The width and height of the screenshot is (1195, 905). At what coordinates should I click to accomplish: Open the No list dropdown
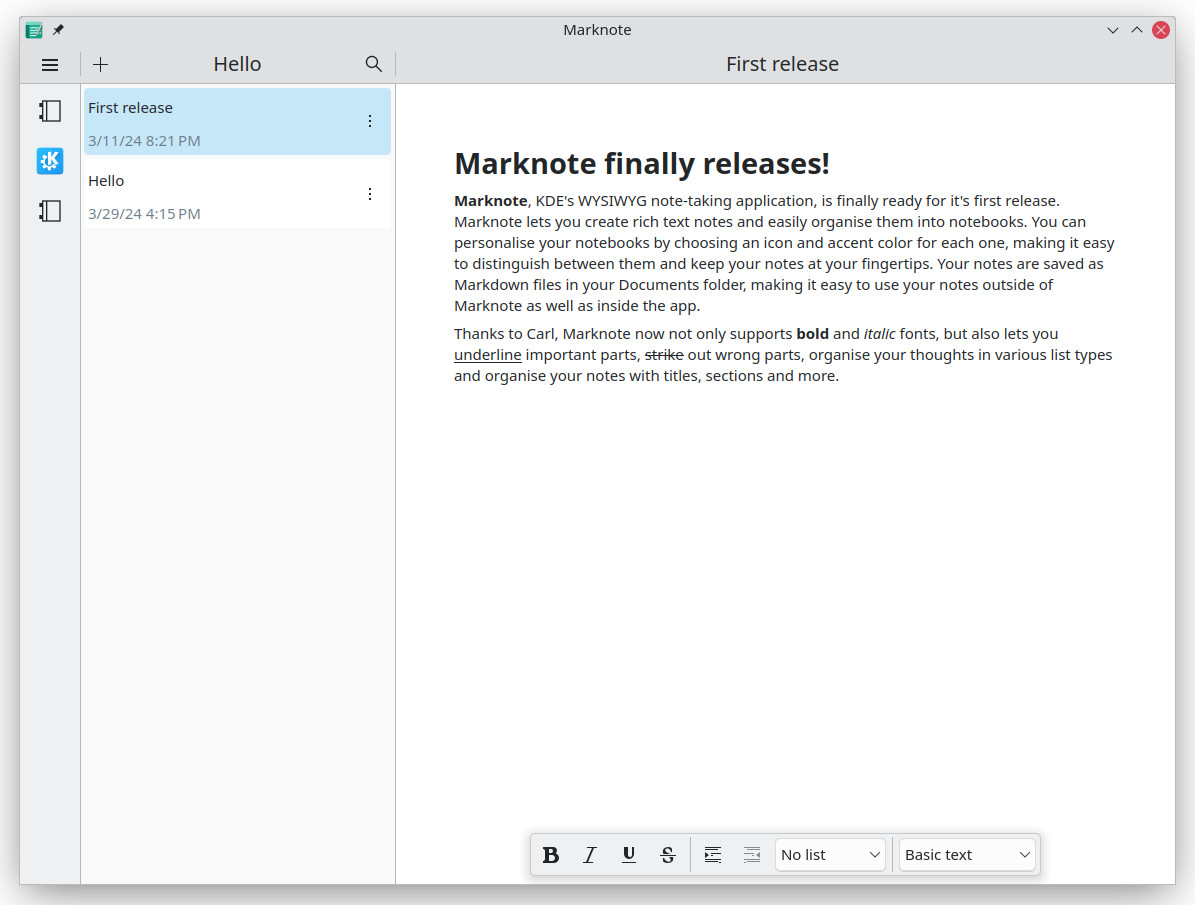(830, 855)
